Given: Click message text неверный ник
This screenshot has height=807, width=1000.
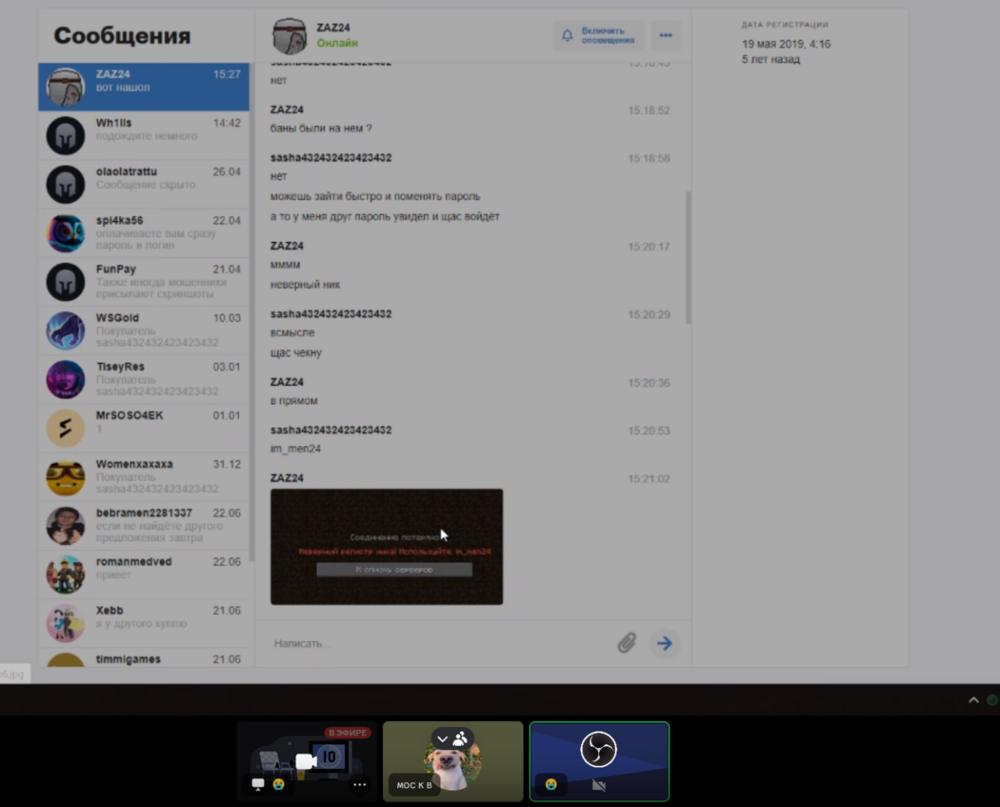Looking at the screenshot, I should coord(305,285).
